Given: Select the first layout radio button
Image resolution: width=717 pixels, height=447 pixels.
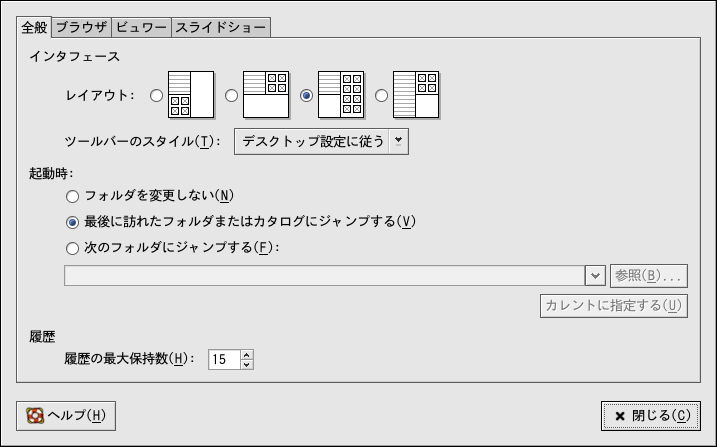Looking at the screenshot, I should pyautogui.click(x=155, y=96).
